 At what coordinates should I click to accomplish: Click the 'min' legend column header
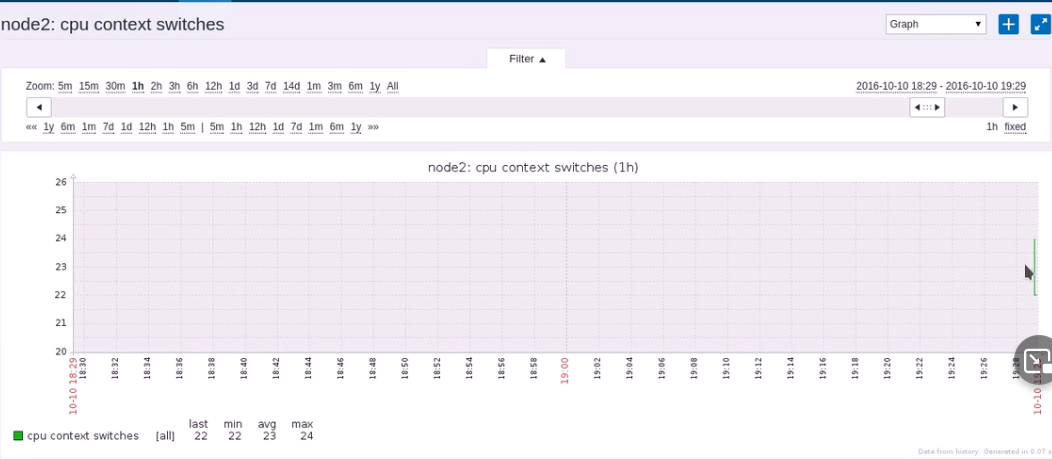pyautogui.click(x=233, y=424)
